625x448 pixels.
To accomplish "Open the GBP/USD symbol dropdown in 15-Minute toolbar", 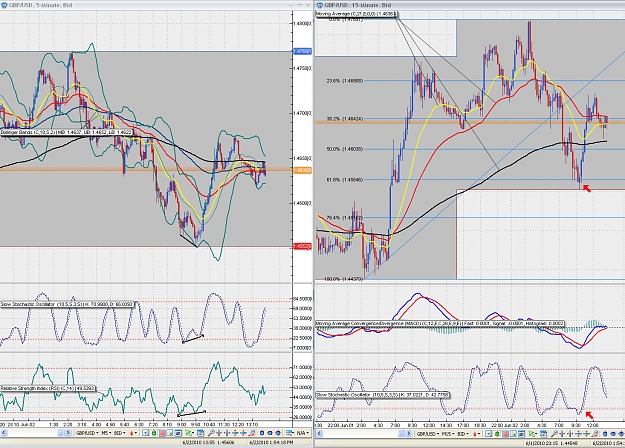I will (428, 434).
